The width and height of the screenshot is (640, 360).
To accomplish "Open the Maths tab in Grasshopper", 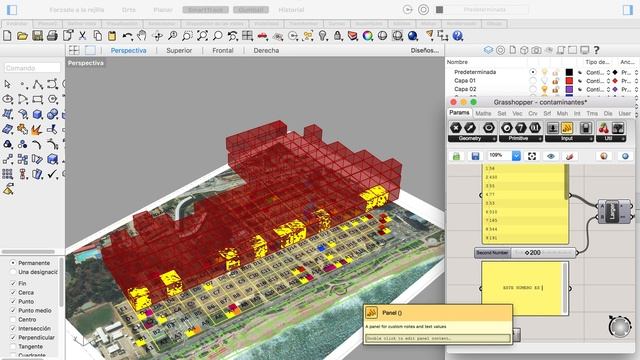I will click(x=483, y=113).
